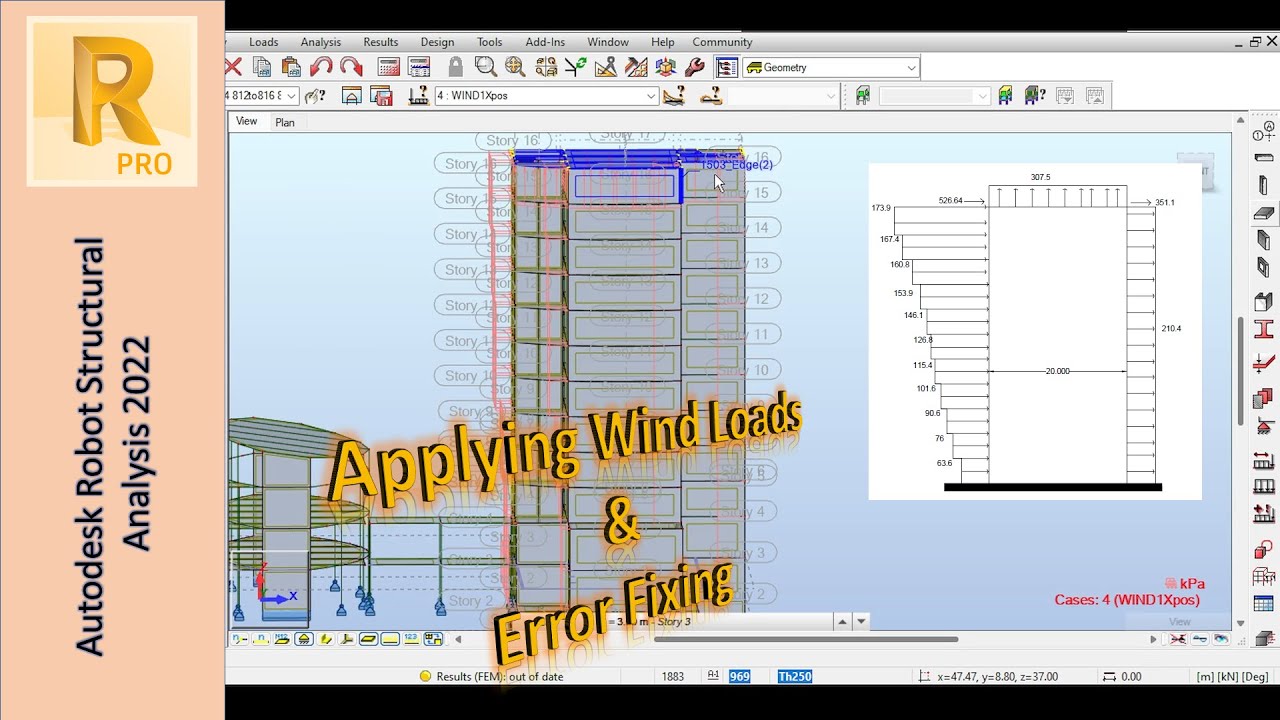Image resolution: width=1280 pixels, height=720 pixels.
Task: Undo the last action
Action: (321, 67)
